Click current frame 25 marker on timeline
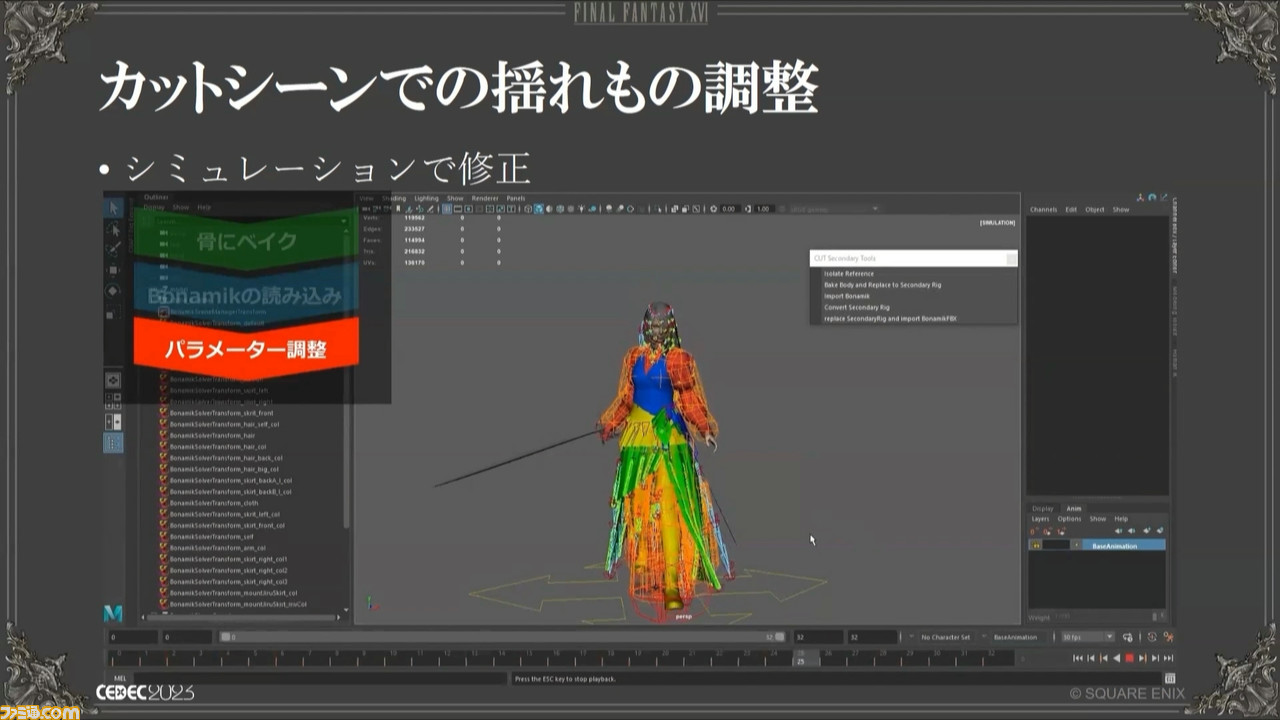Viewport: 1280px width, 720px height. pos(802,659)
